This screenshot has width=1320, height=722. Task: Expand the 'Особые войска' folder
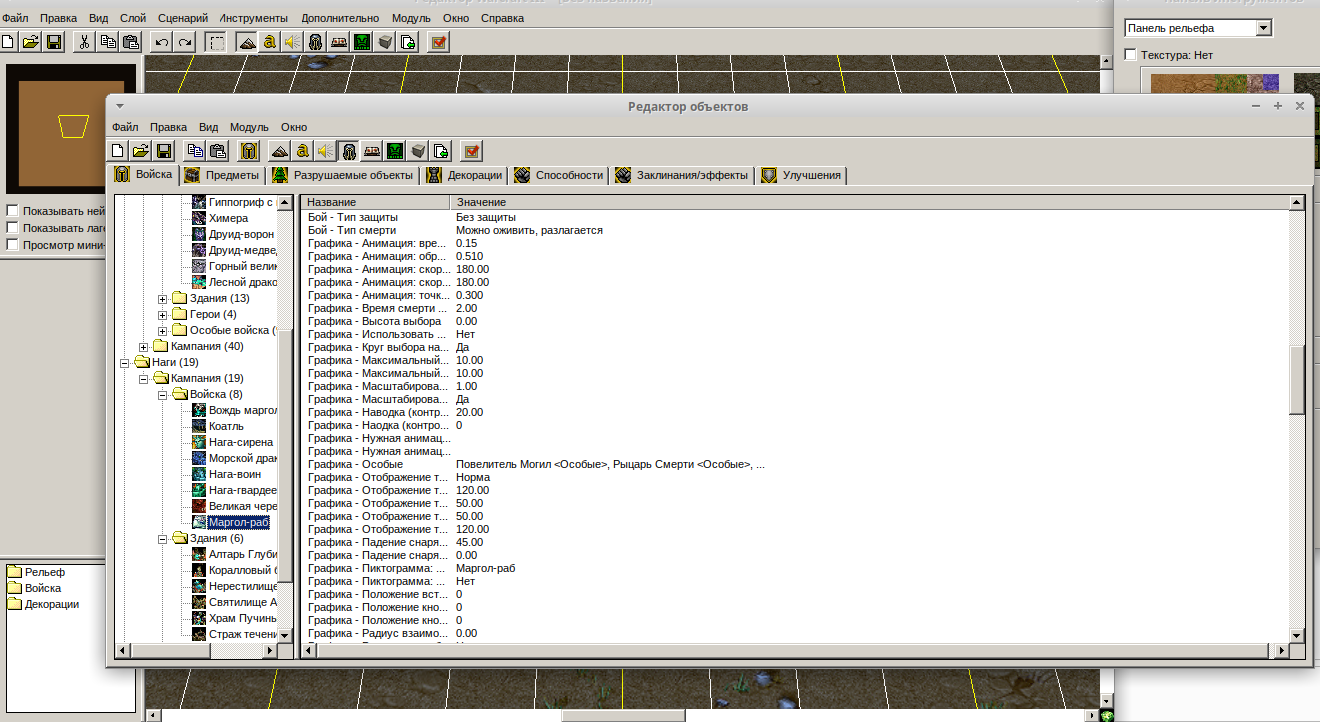coord(164,331)
